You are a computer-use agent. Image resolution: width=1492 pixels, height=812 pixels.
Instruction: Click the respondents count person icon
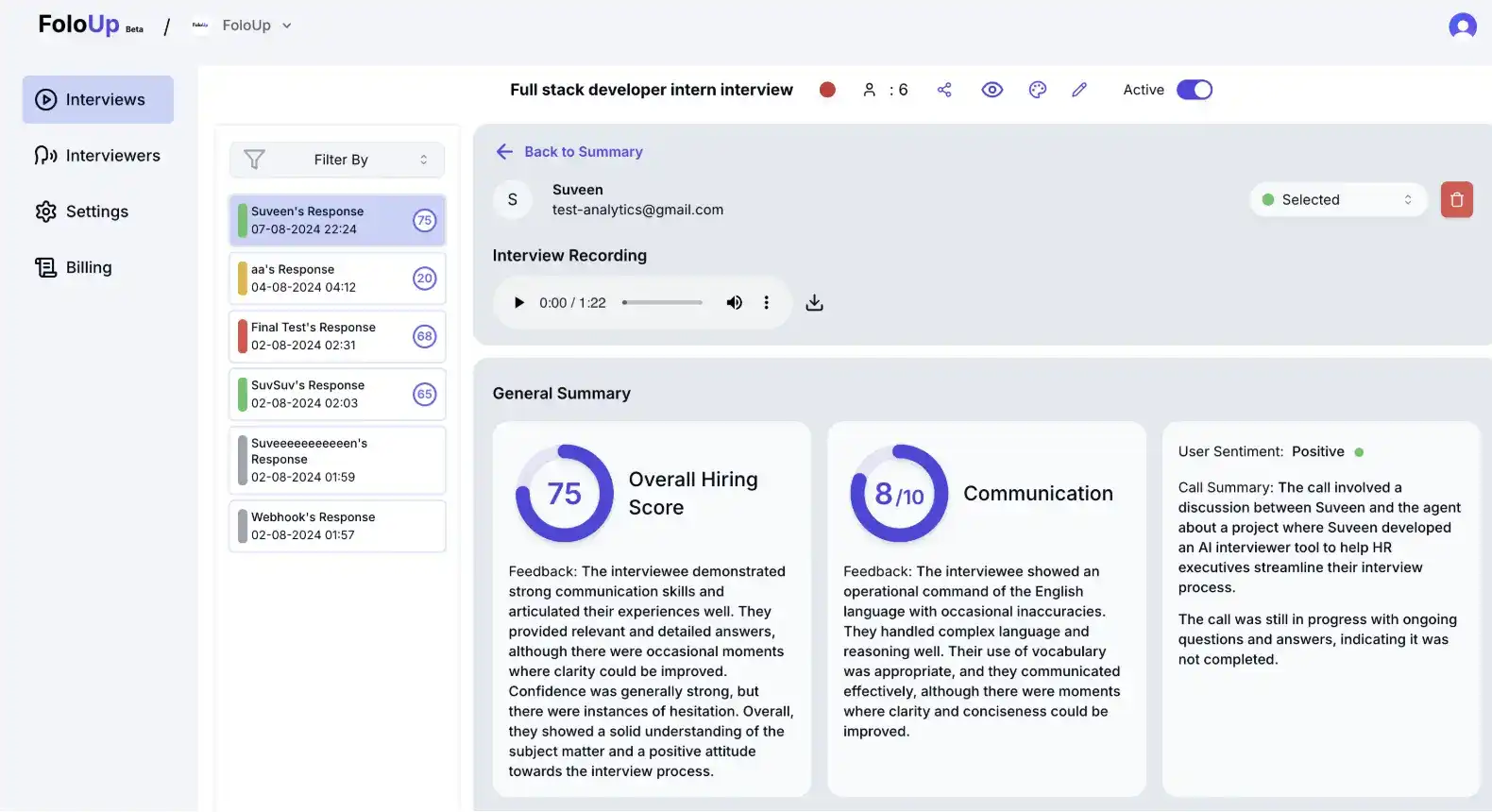click(x=869, y=90)
